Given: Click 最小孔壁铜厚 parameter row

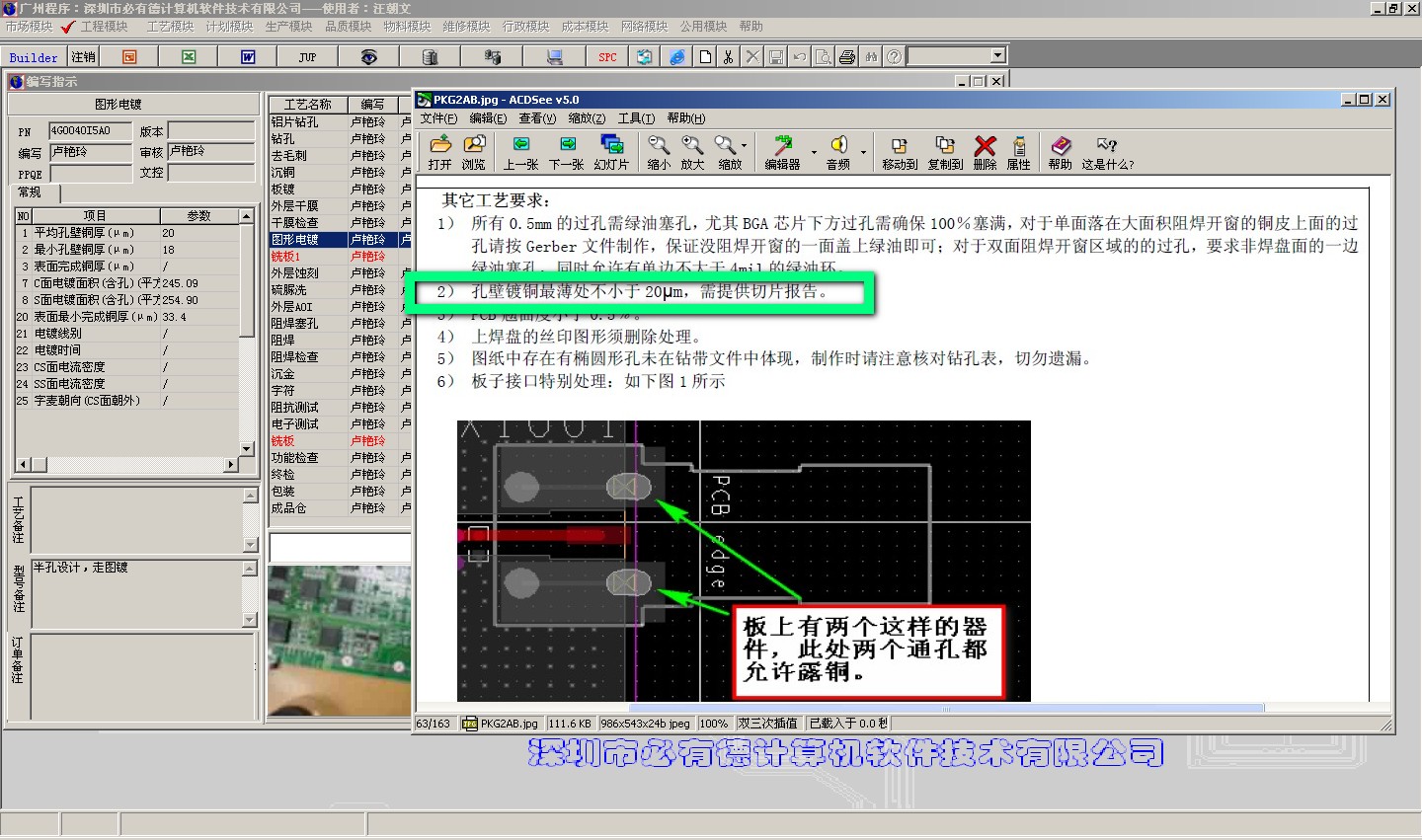Looking at the screenshot, I should (127, 250).
